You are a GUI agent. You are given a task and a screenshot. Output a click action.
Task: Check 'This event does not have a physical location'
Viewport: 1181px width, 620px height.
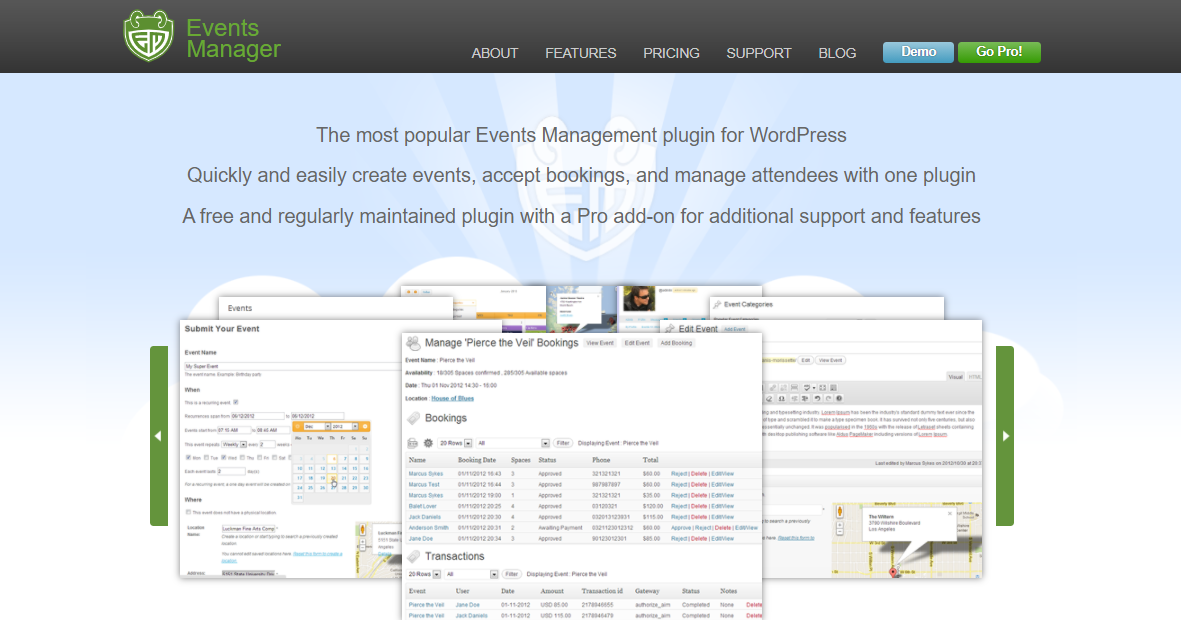[187, 512]
